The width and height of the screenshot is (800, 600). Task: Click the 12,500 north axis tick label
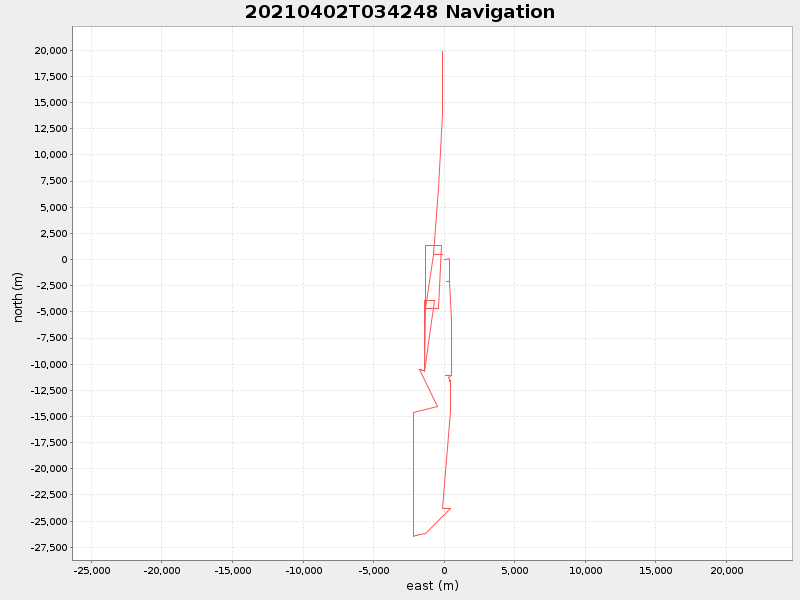click(51, 129)
